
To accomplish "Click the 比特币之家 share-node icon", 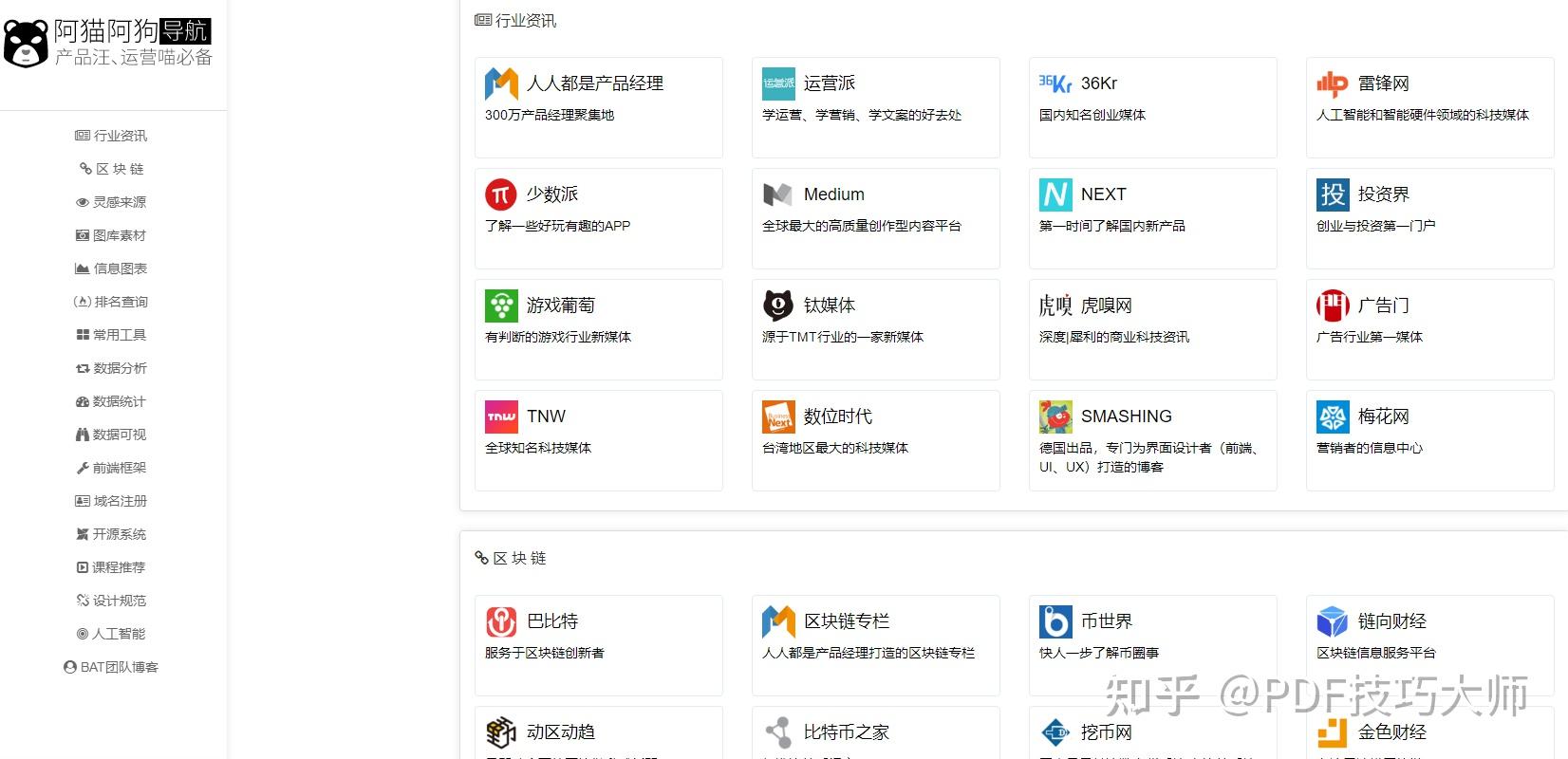I will pyautogui.click(x=778, y=732).
